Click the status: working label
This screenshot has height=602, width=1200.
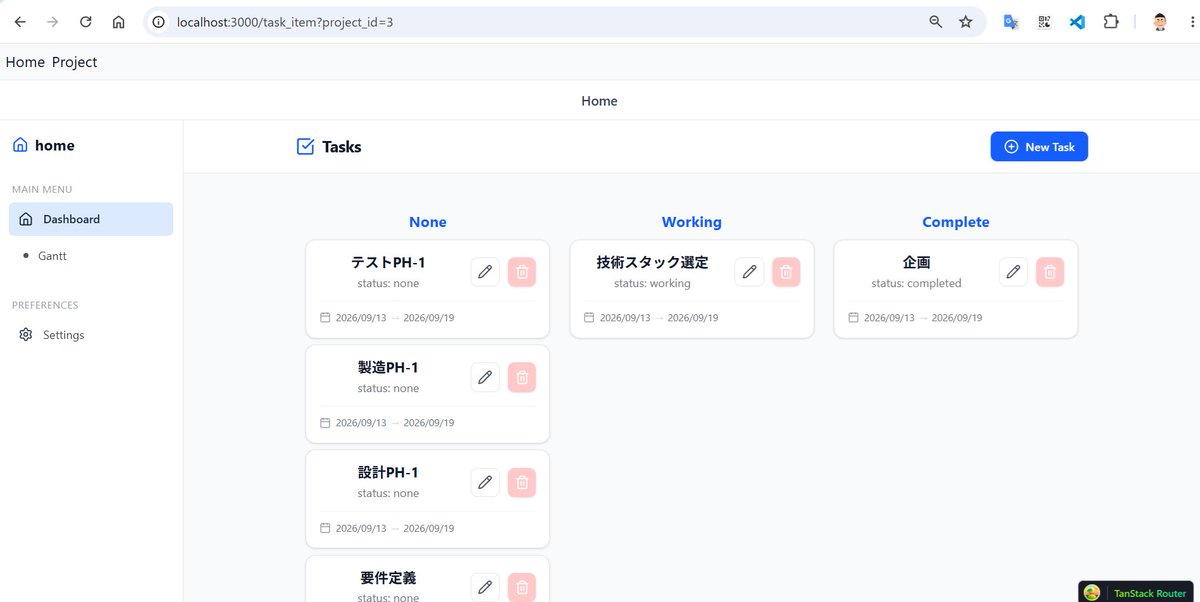652,284
